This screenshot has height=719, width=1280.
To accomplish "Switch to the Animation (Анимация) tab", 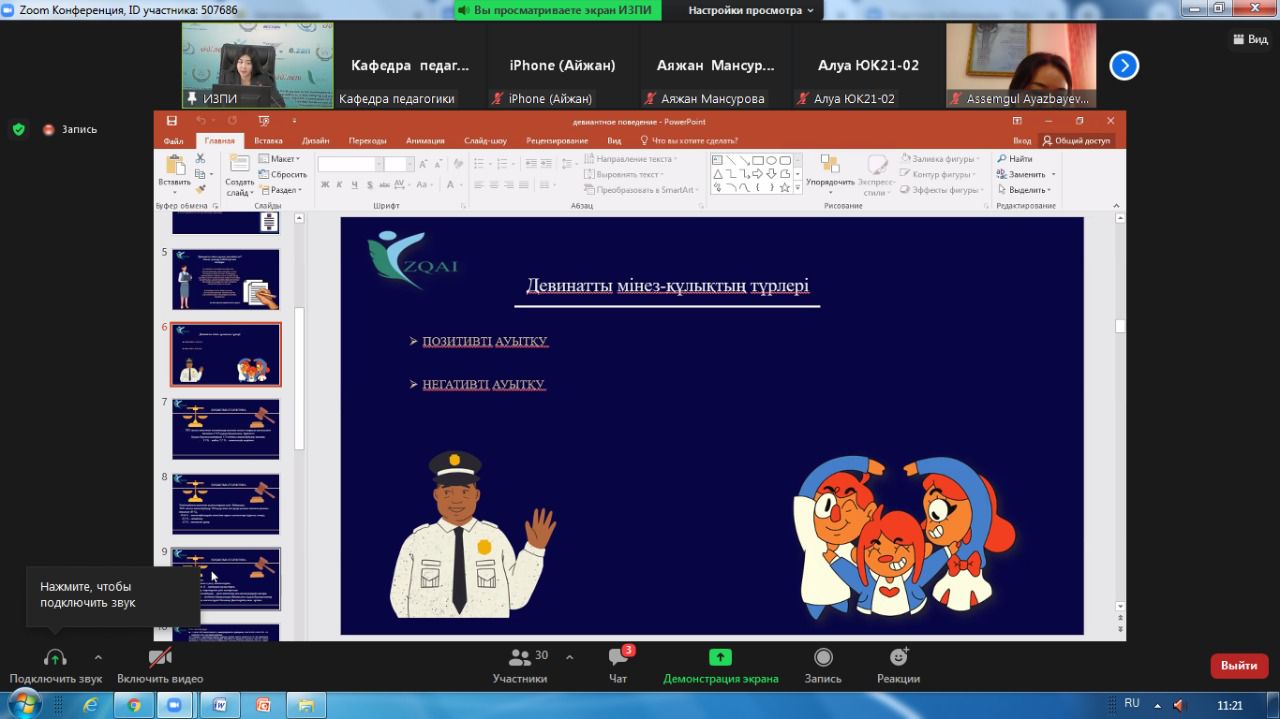I will click(x=425, y=141).
